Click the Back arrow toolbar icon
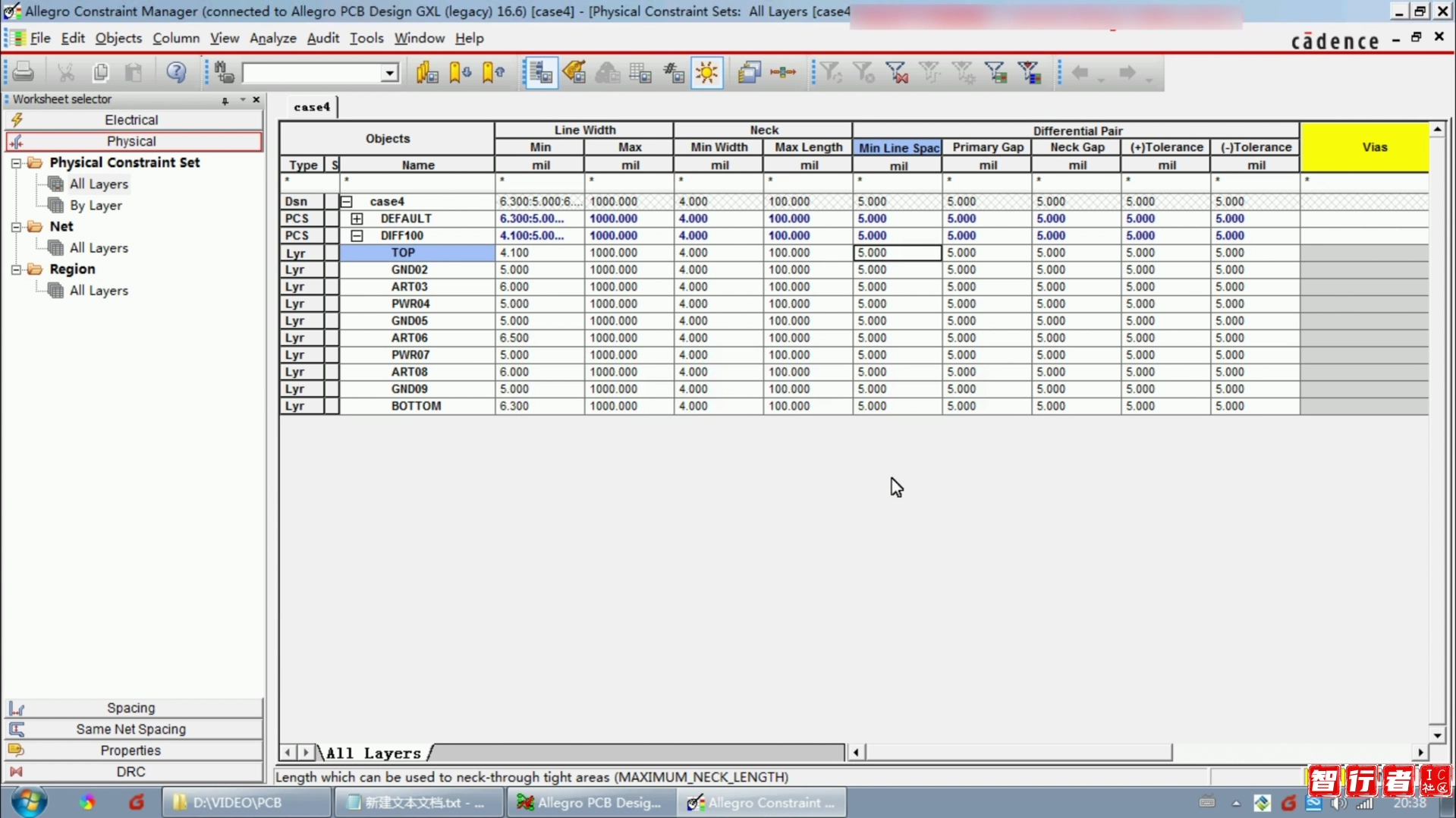1456x818 pixels. coord(1080,72)
